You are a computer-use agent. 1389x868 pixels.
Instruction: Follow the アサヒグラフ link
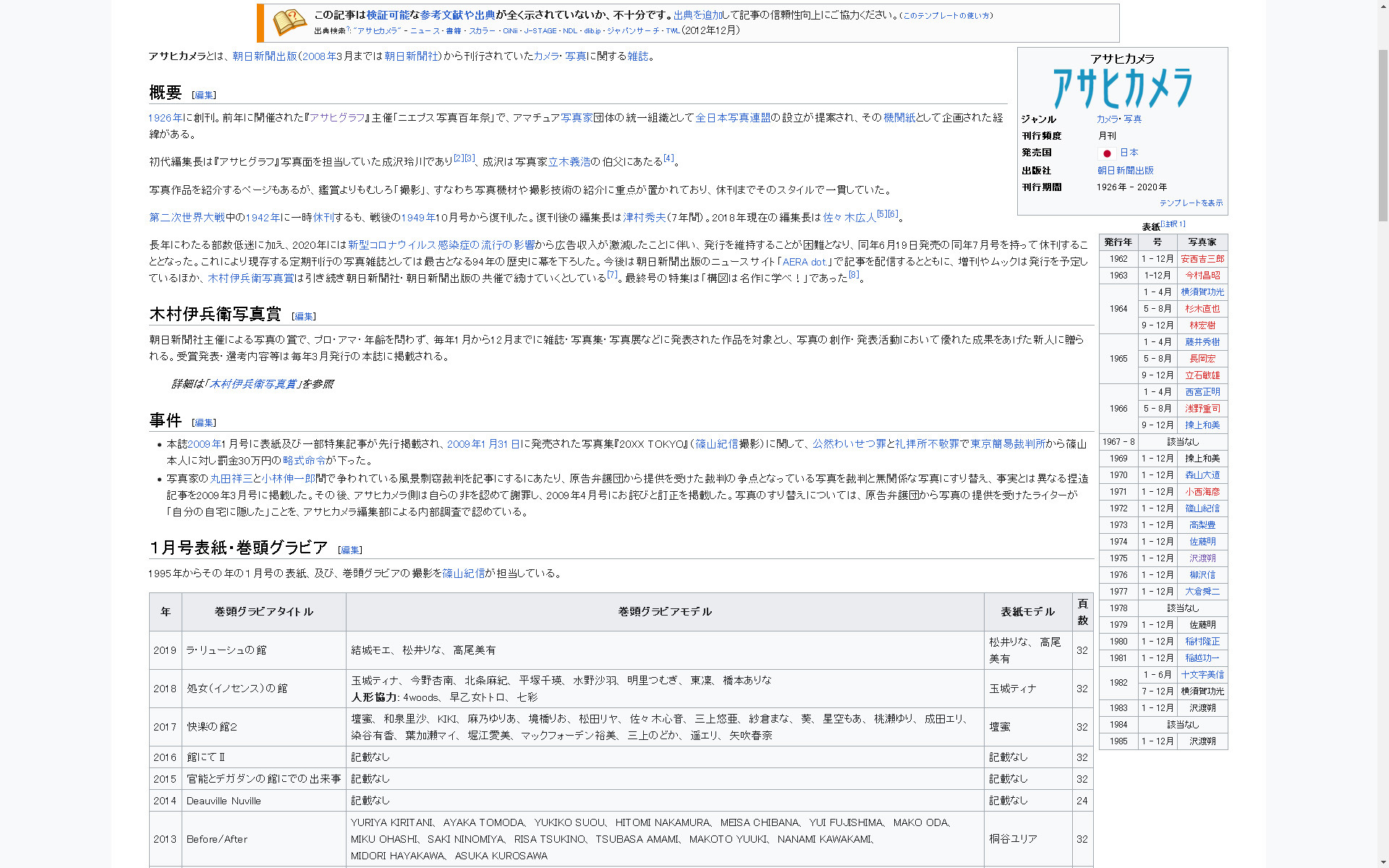click(x=337, y=118)
